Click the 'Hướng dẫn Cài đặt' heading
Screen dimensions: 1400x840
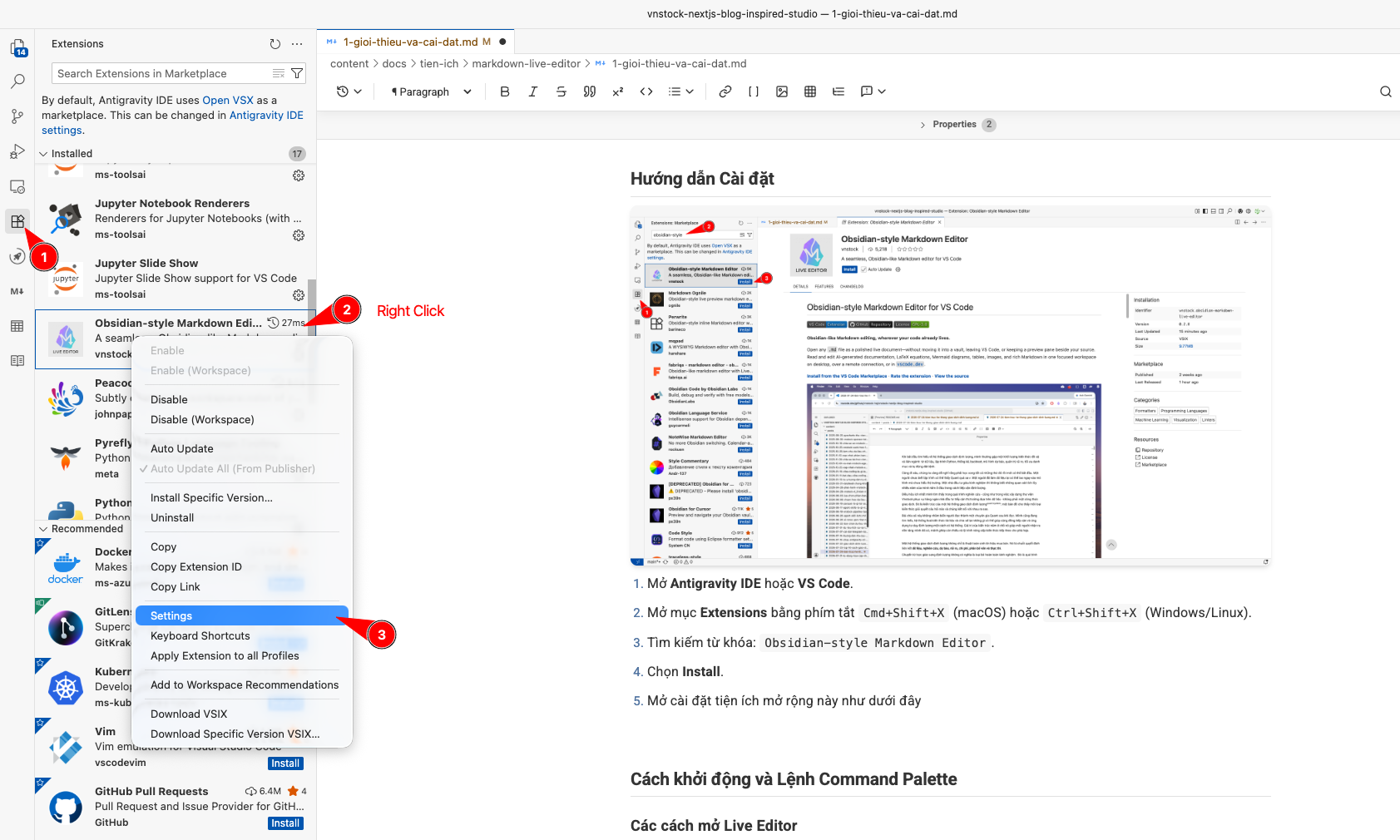(702, 179)
